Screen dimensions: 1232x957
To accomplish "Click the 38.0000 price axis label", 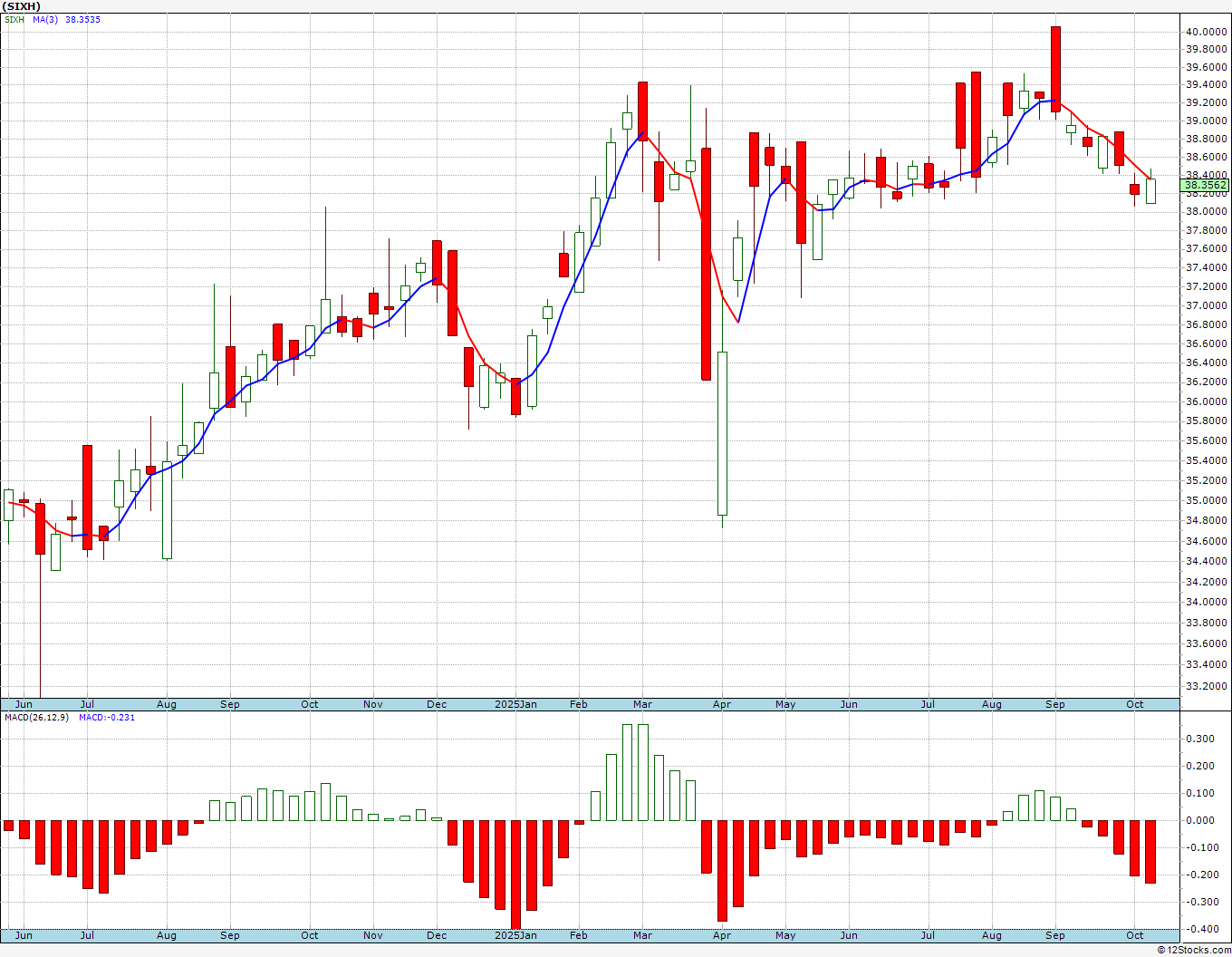I will point(1206,211).
